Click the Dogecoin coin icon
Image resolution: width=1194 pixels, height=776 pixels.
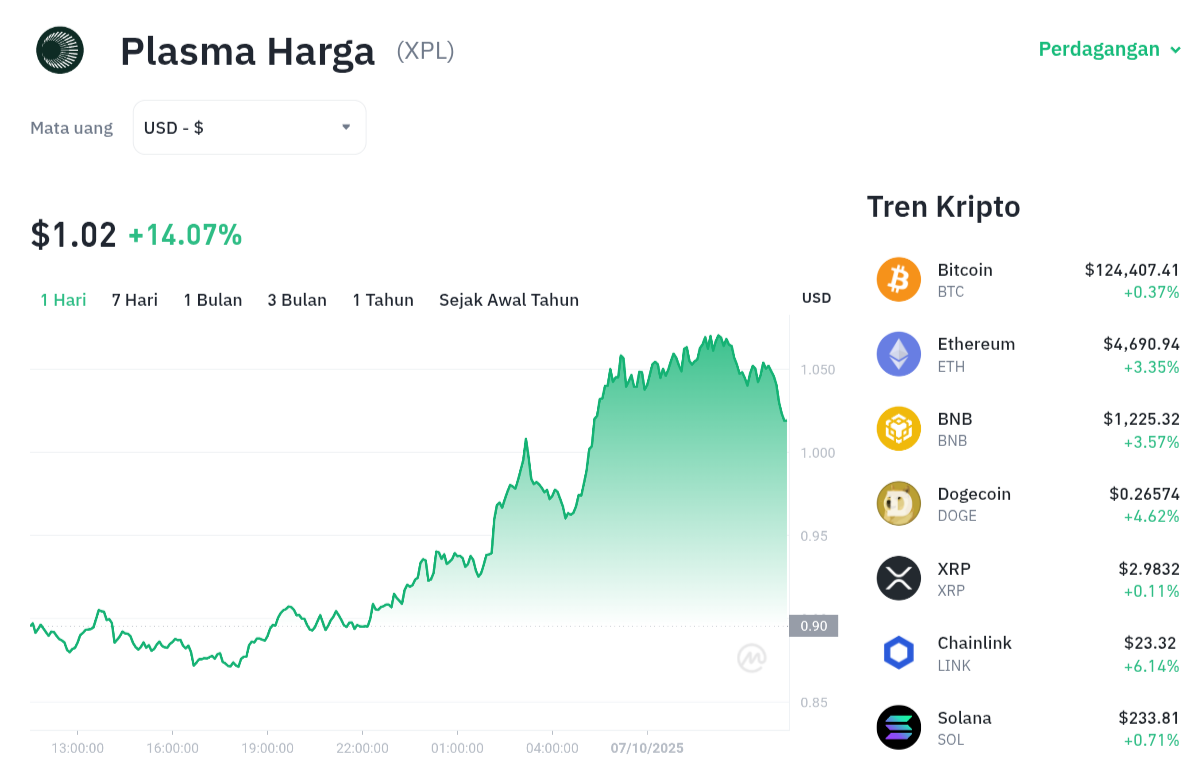[898, 504]
